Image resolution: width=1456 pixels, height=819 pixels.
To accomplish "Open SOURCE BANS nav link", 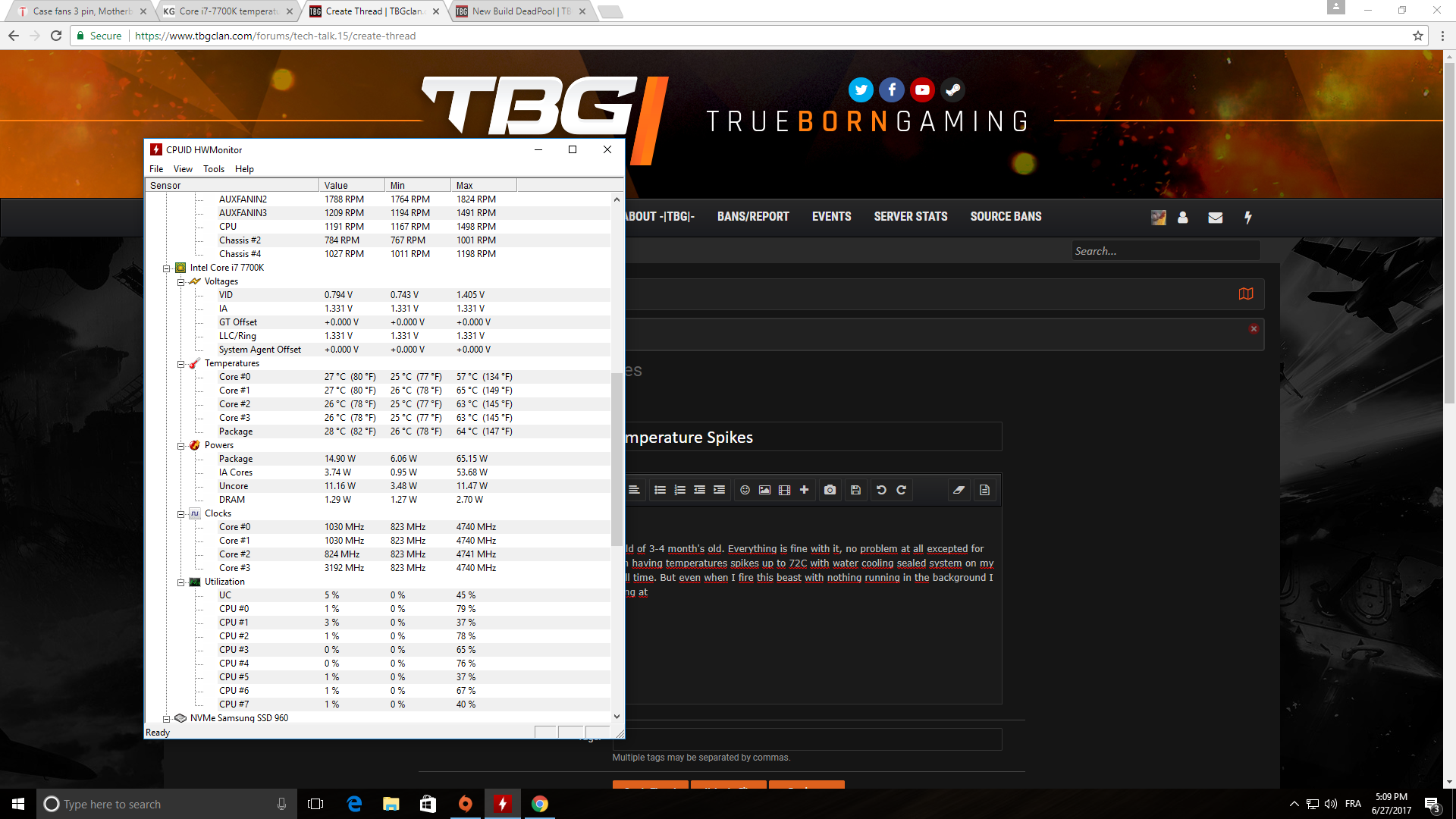I will coord(1006,217).
